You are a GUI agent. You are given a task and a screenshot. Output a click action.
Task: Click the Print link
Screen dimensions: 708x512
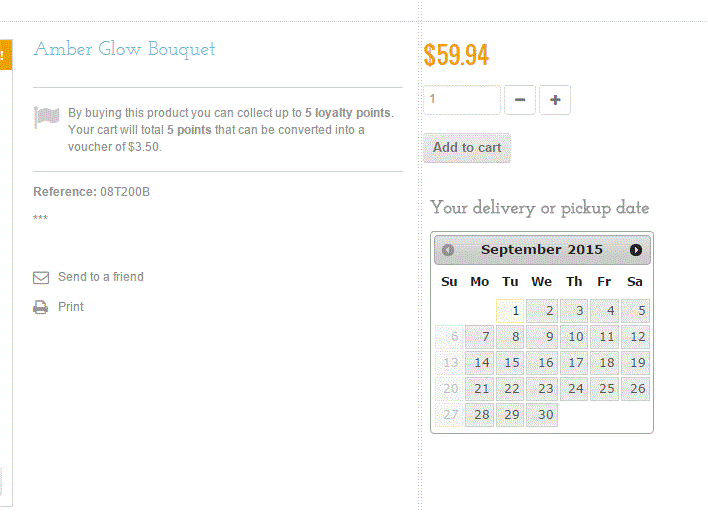tap(71, 307)
